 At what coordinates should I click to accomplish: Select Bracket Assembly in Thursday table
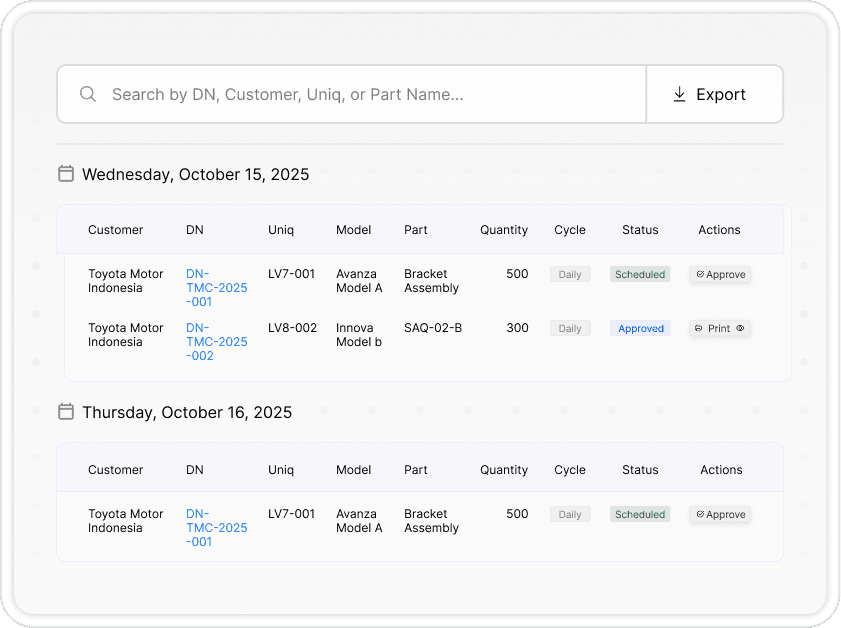point(431,521)
